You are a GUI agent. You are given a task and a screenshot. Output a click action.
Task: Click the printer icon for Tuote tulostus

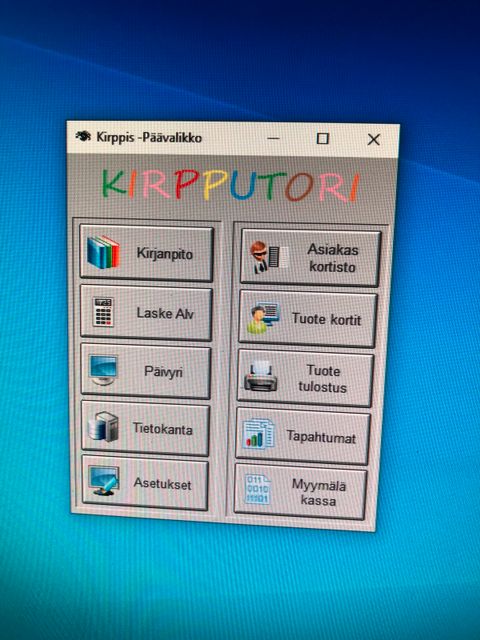(261, 376)
